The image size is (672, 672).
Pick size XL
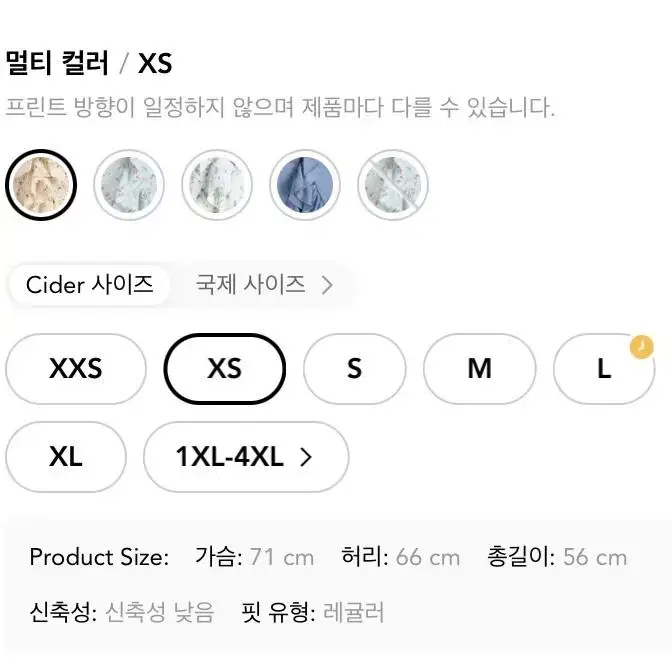[x=66, y=457]
